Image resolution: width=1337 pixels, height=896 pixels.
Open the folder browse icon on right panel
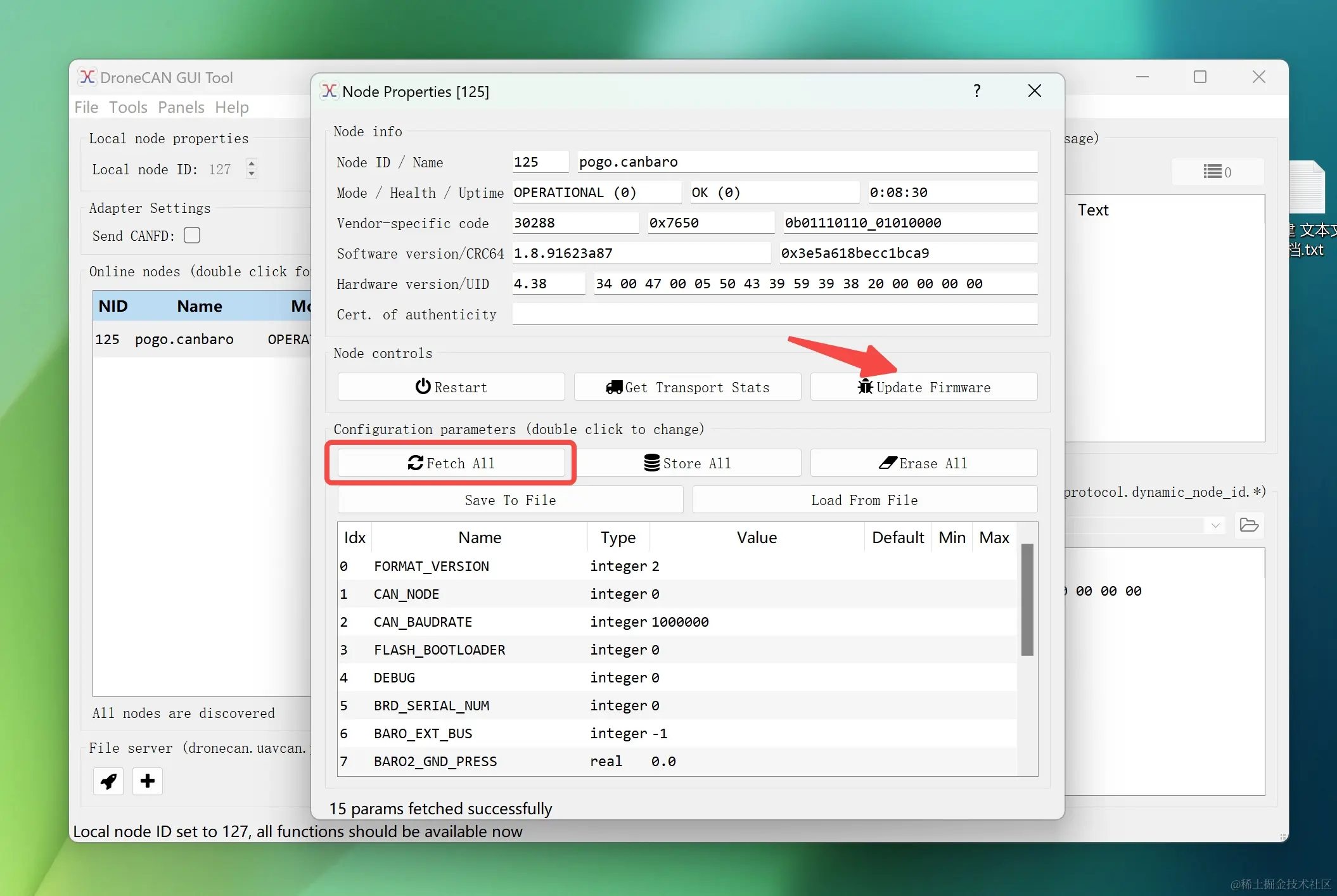(x=1249, y=525)
